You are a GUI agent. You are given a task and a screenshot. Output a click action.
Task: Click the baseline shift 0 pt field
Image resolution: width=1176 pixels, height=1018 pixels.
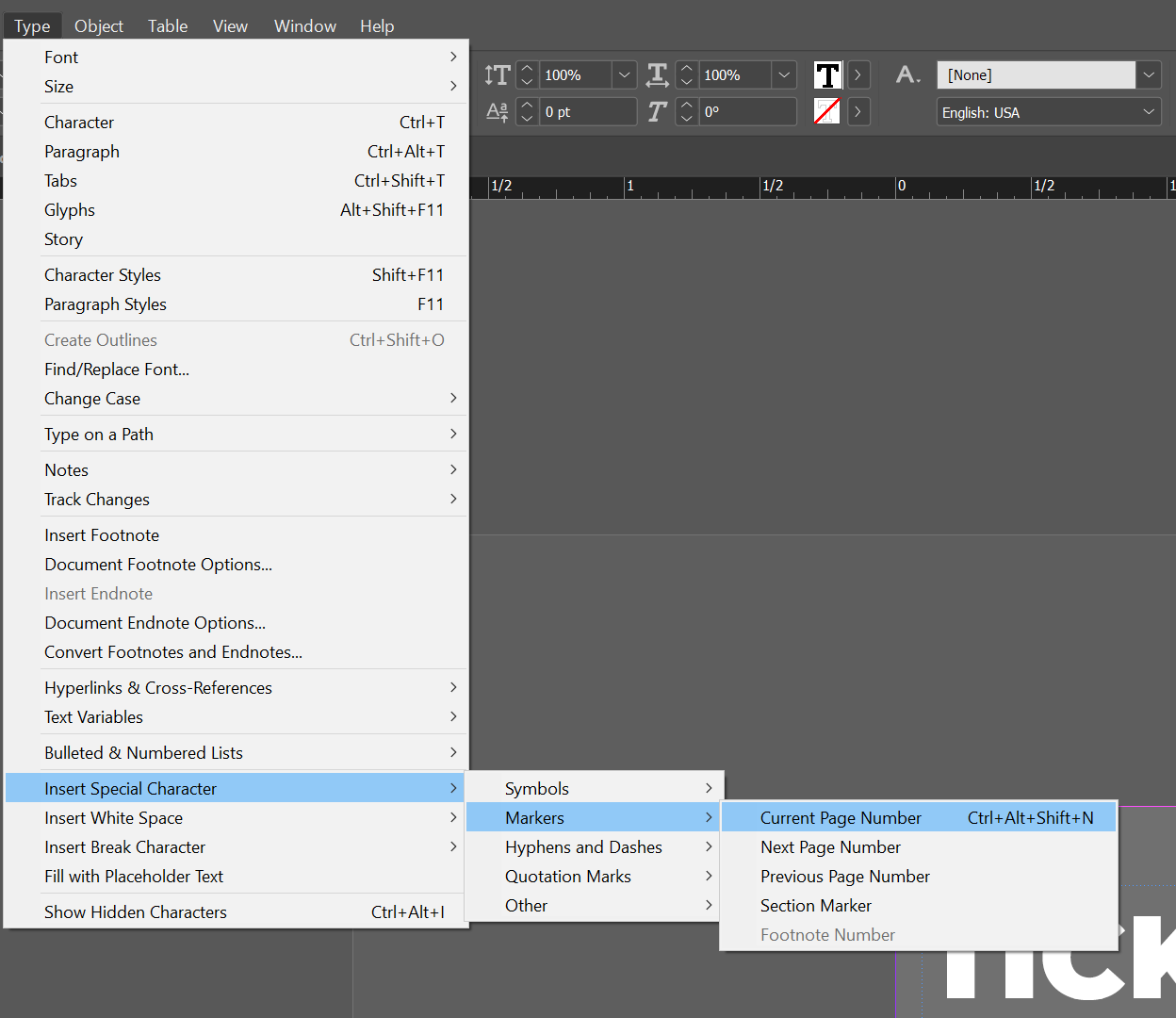(x=588, y=111)
